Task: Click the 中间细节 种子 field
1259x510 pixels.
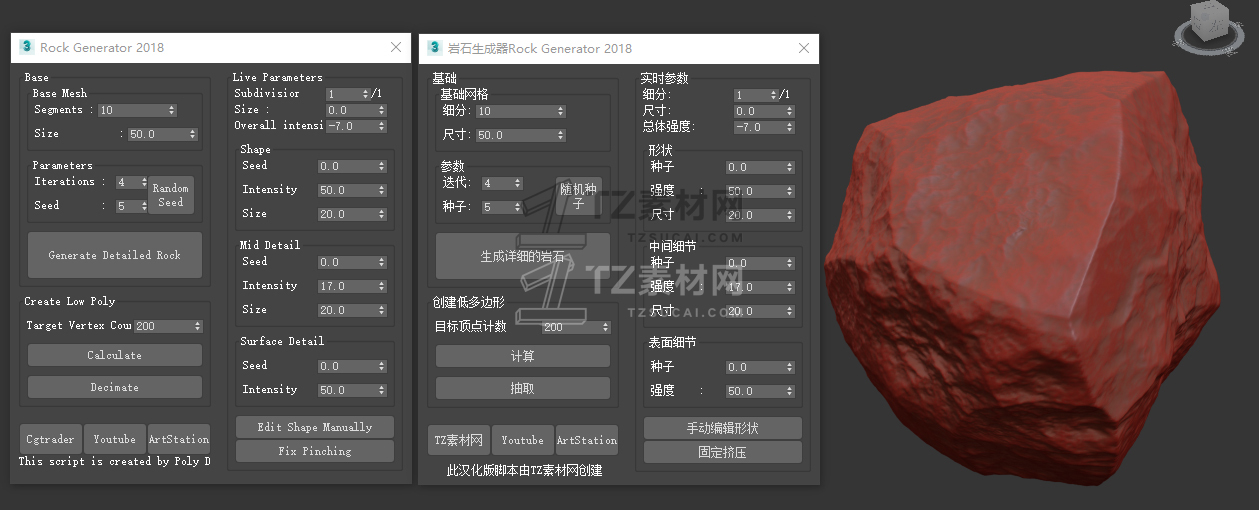Action: (755, 263)
